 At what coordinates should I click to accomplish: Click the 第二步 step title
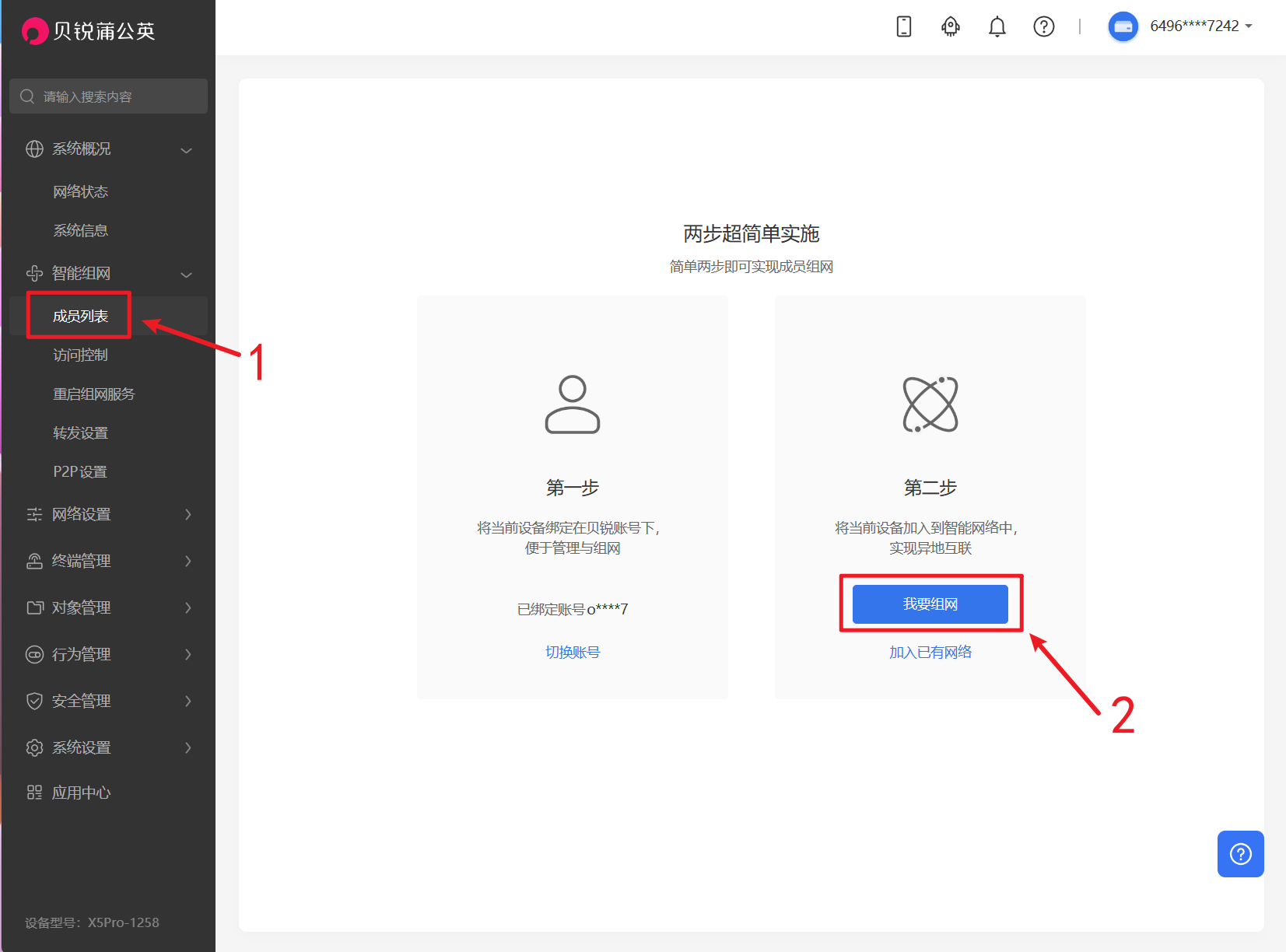click(930, 488)
